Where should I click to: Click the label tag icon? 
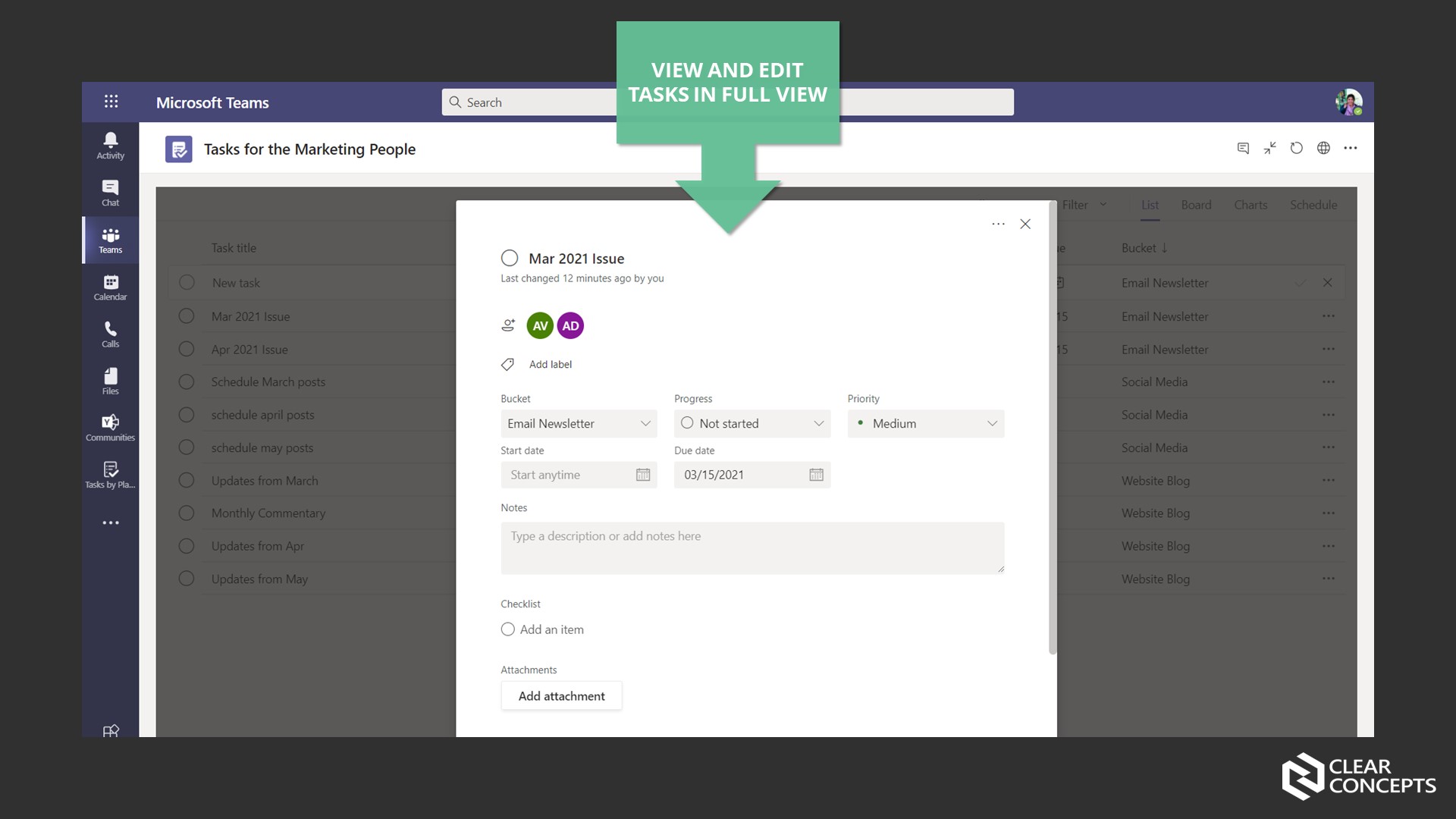(x=507, y=365)
